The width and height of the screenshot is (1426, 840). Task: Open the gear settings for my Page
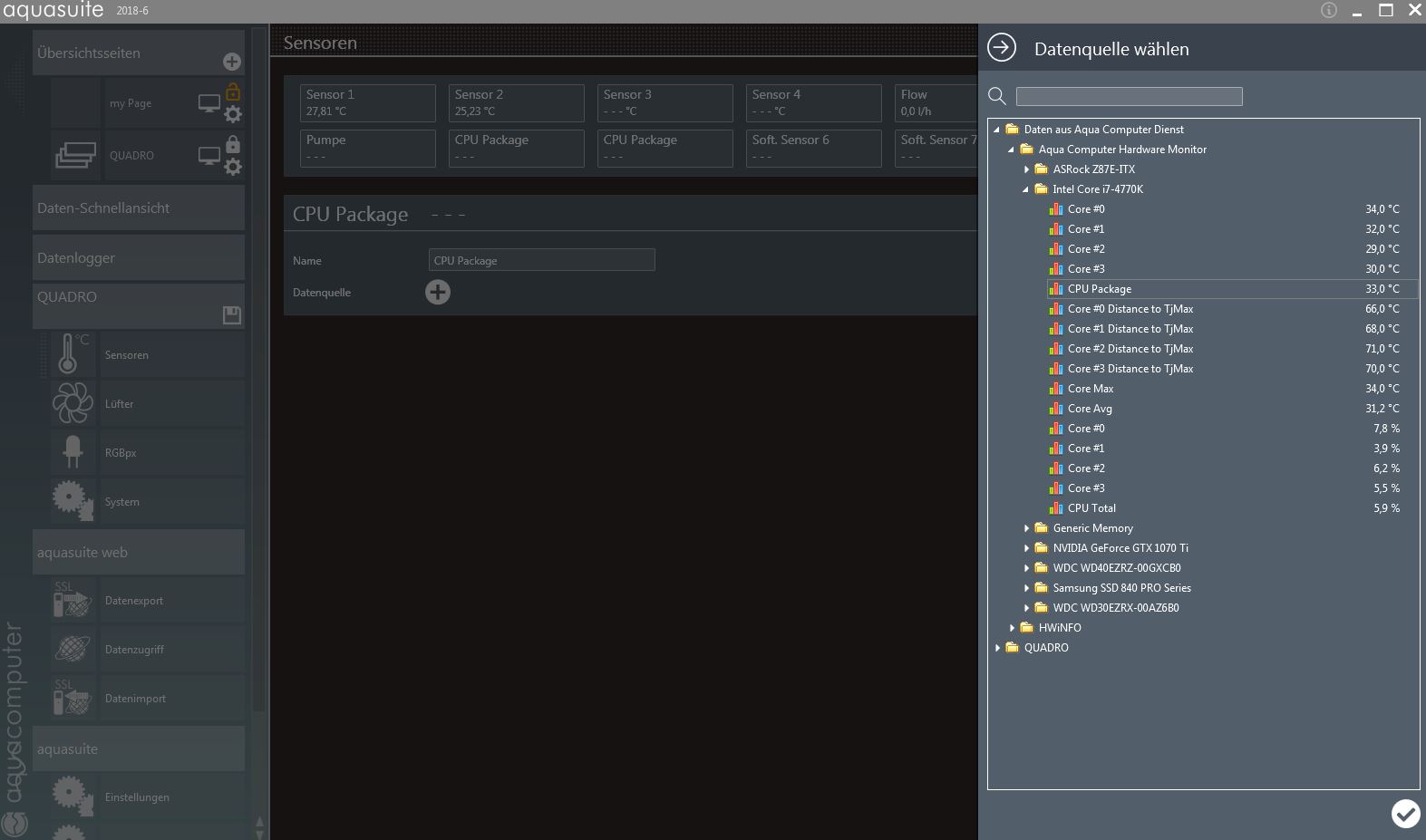233,114
